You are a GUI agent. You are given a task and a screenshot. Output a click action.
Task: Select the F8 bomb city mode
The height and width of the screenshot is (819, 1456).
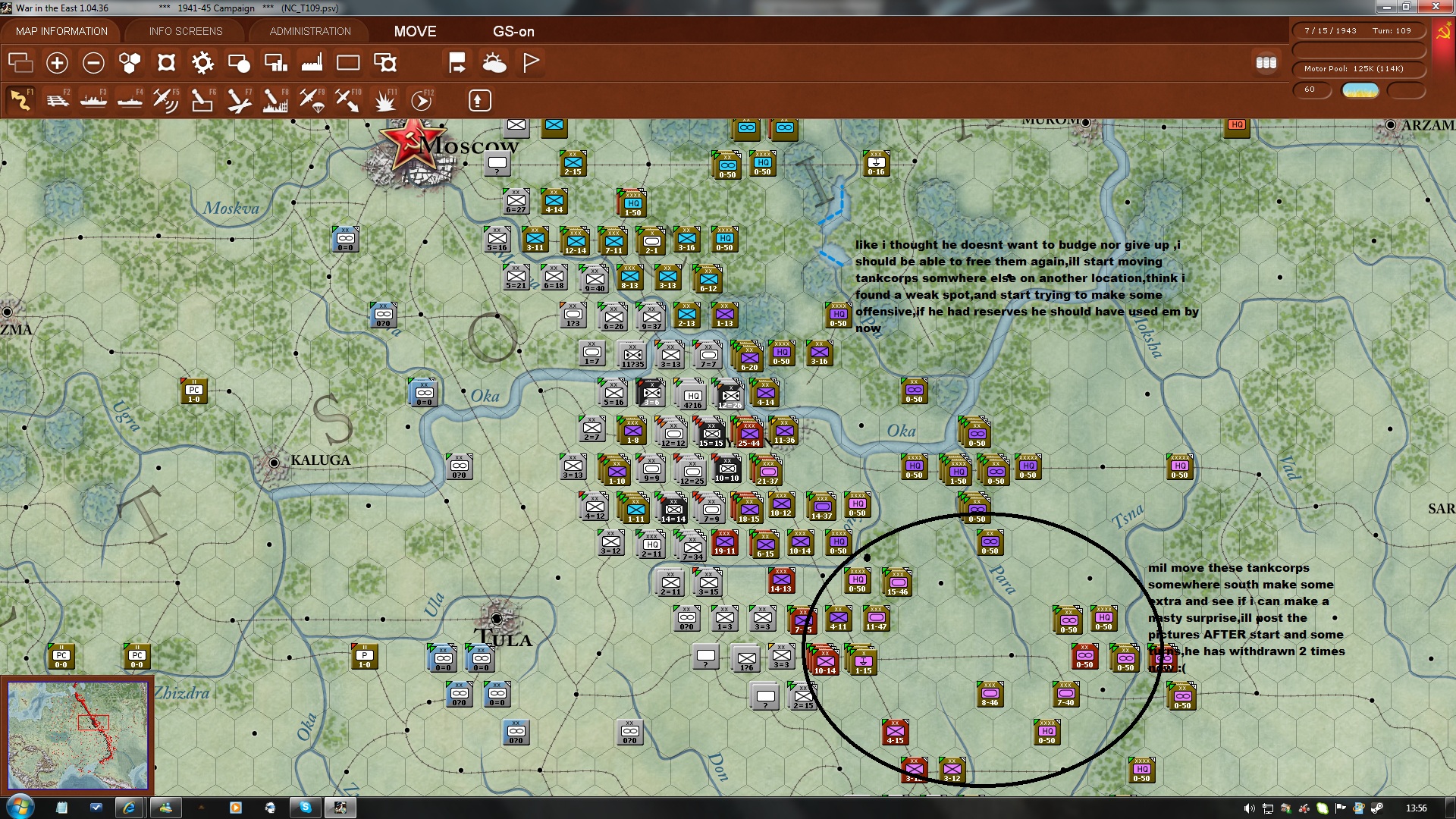click(x=275, y=100)
